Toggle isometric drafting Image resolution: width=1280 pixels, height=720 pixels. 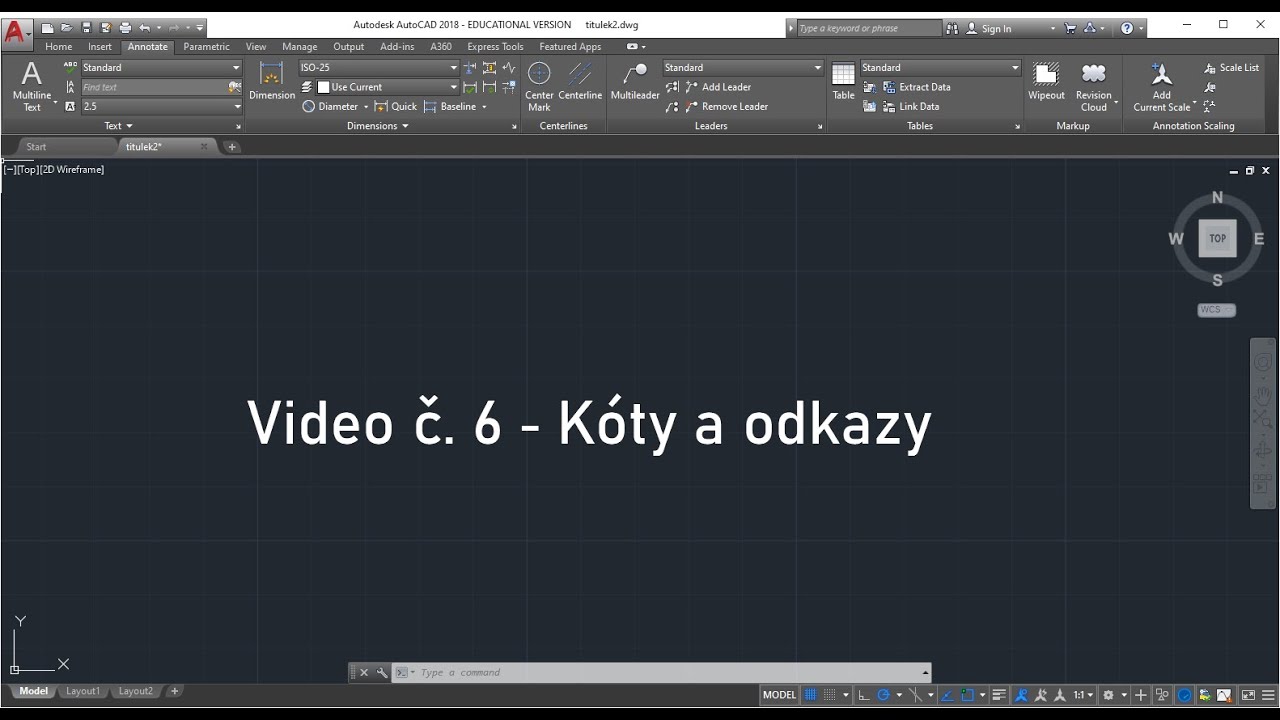pos(913,695)
